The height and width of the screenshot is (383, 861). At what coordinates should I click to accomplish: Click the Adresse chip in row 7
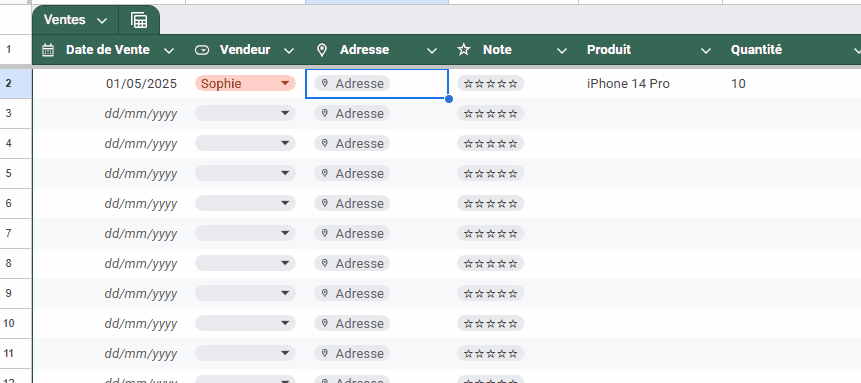click(x=352, y=234)
